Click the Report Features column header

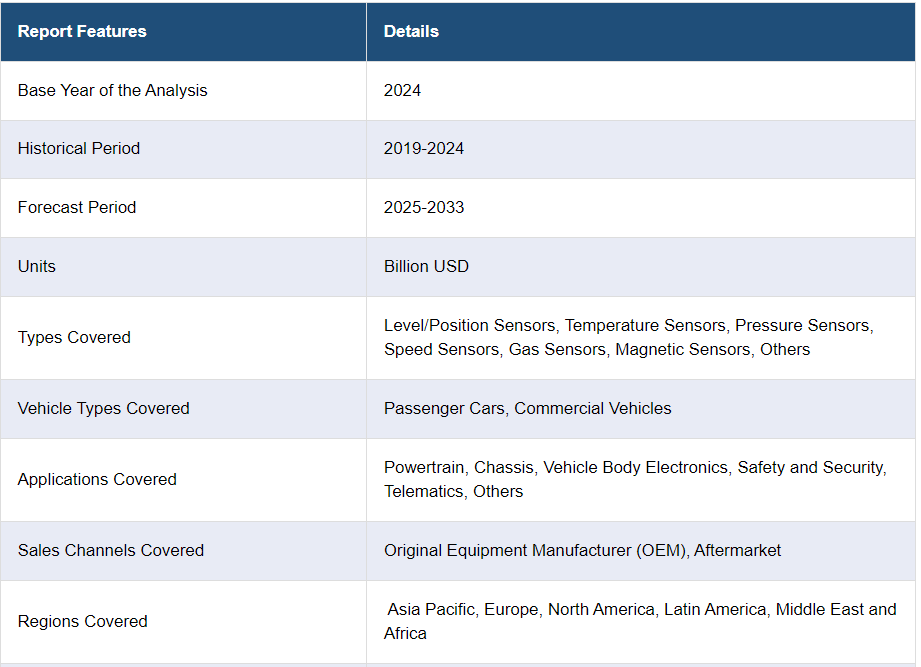click(82, 31)
